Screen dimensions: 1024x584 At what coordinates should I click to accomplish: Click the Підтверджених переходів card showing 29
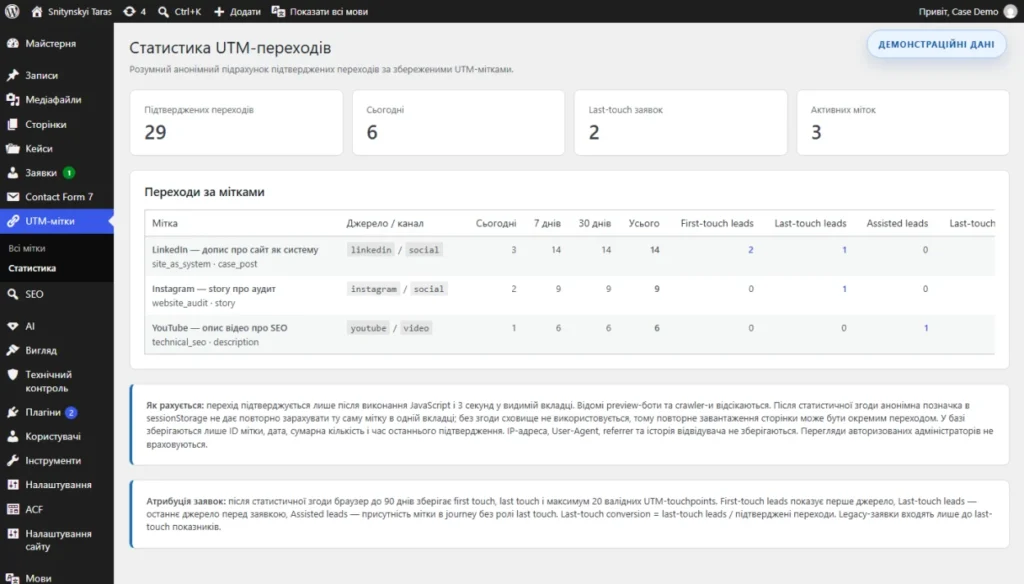pyautogui.click(x=236, y=123)
